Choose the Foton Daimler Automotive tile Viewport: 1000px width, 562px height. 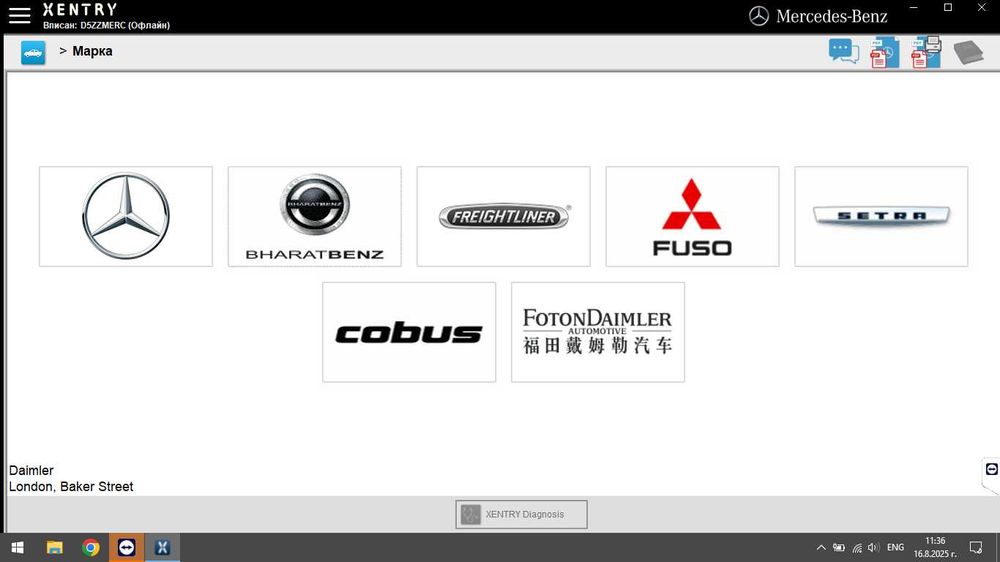[x=598, y=332]
